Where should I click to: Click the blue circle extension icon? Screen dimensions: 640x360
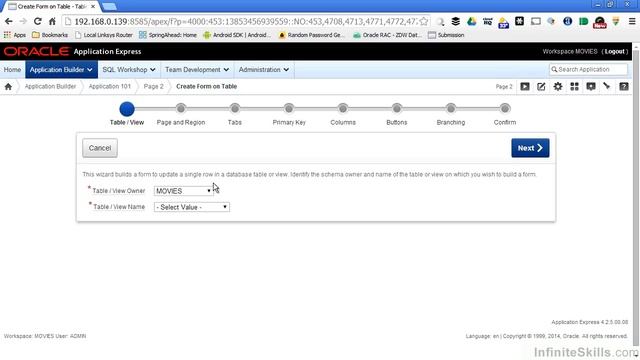pyautogui.click(x=567, y=21)
